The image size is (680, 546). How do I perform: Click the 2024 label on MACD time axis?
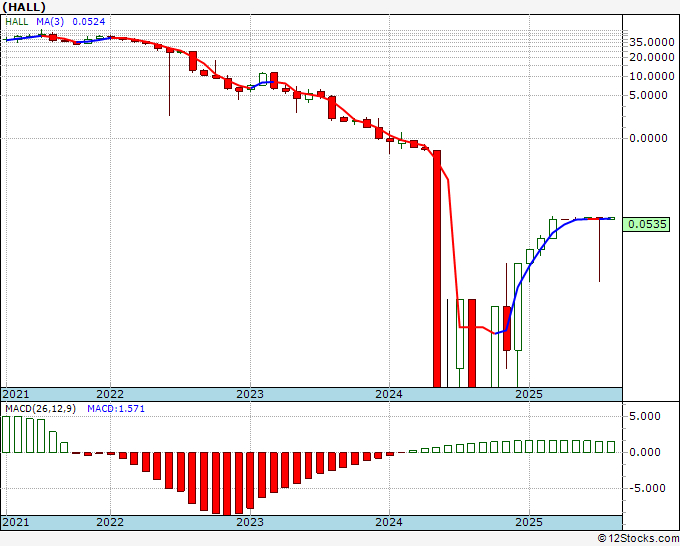click(389, 522)
